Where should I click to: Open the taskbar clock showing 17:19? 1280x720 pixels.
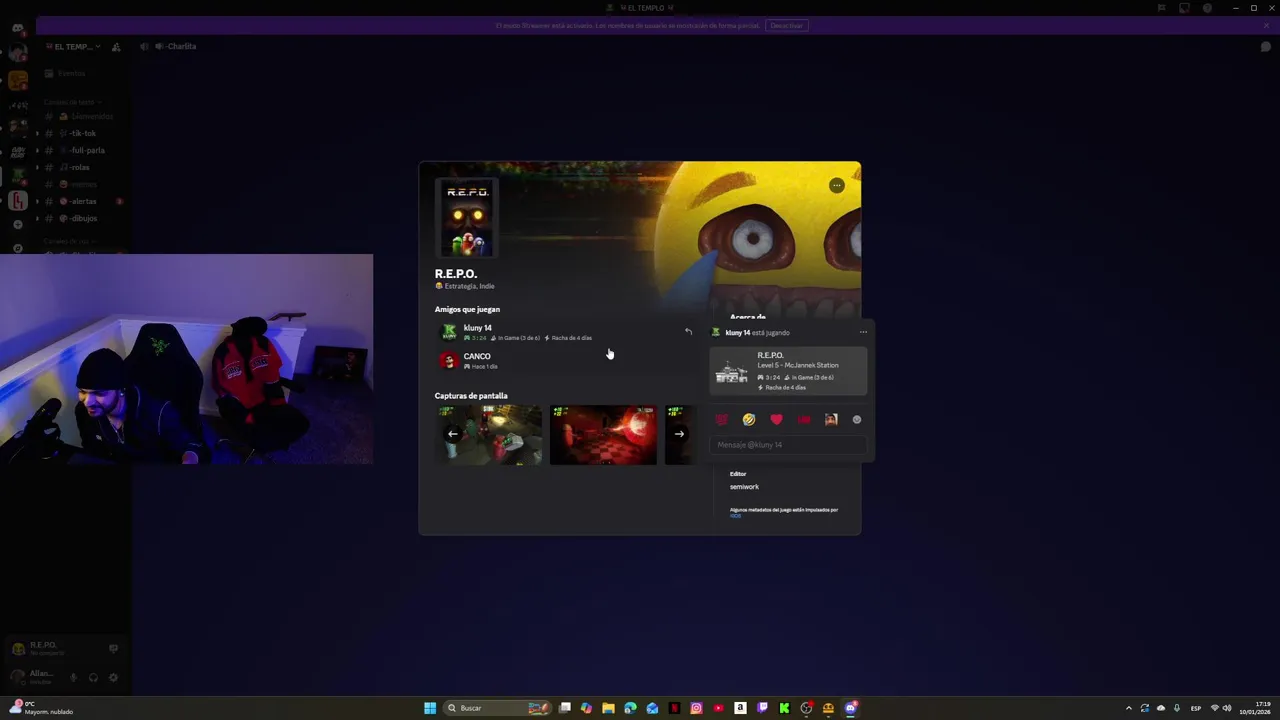click(1256, 708)
